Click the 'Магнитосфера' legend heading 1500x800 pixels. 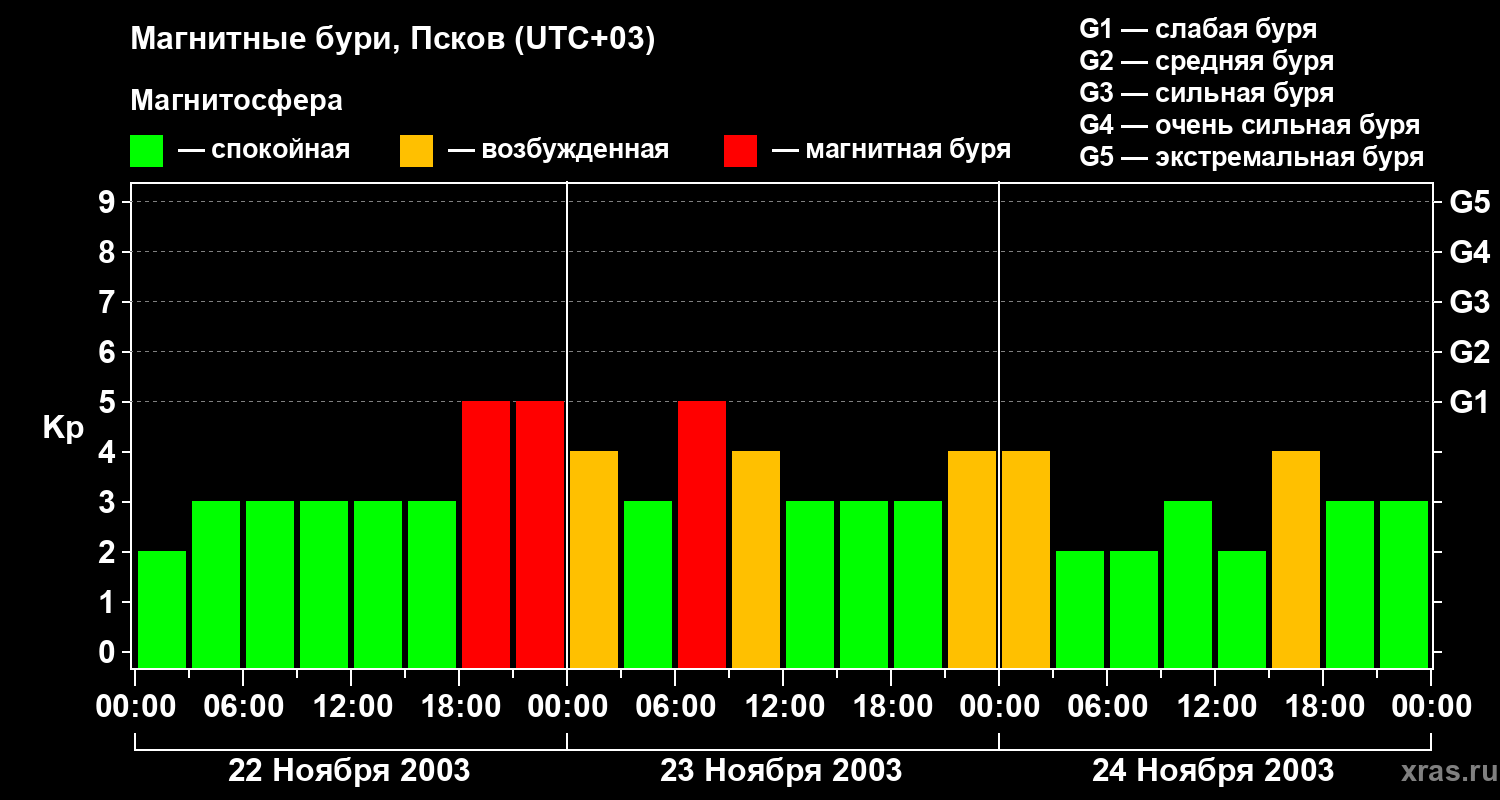tap(237, 101)
